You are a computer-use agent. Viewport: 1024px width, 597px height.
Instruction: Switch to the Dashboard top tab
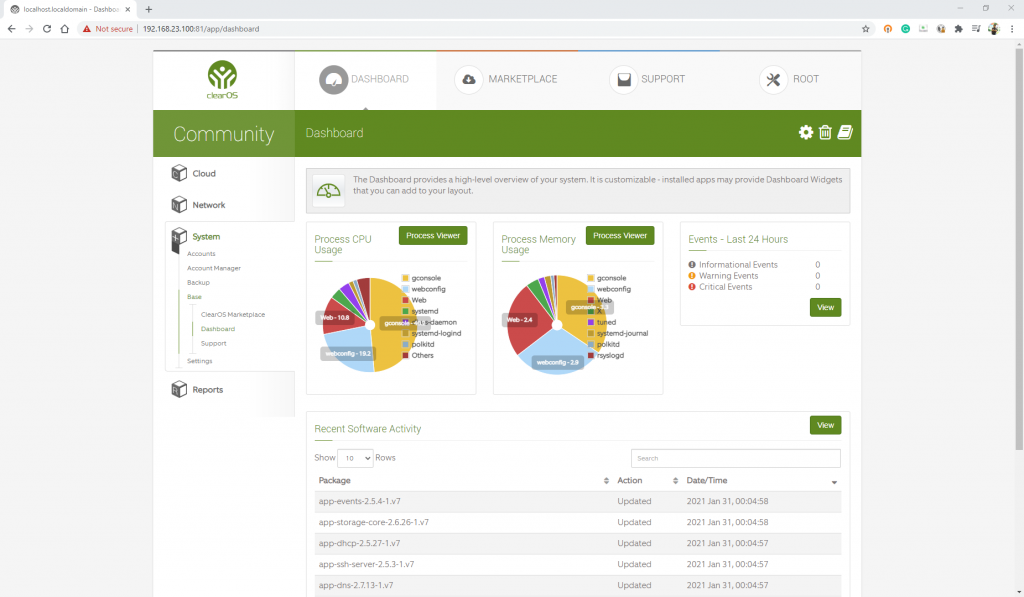[365, 80]
